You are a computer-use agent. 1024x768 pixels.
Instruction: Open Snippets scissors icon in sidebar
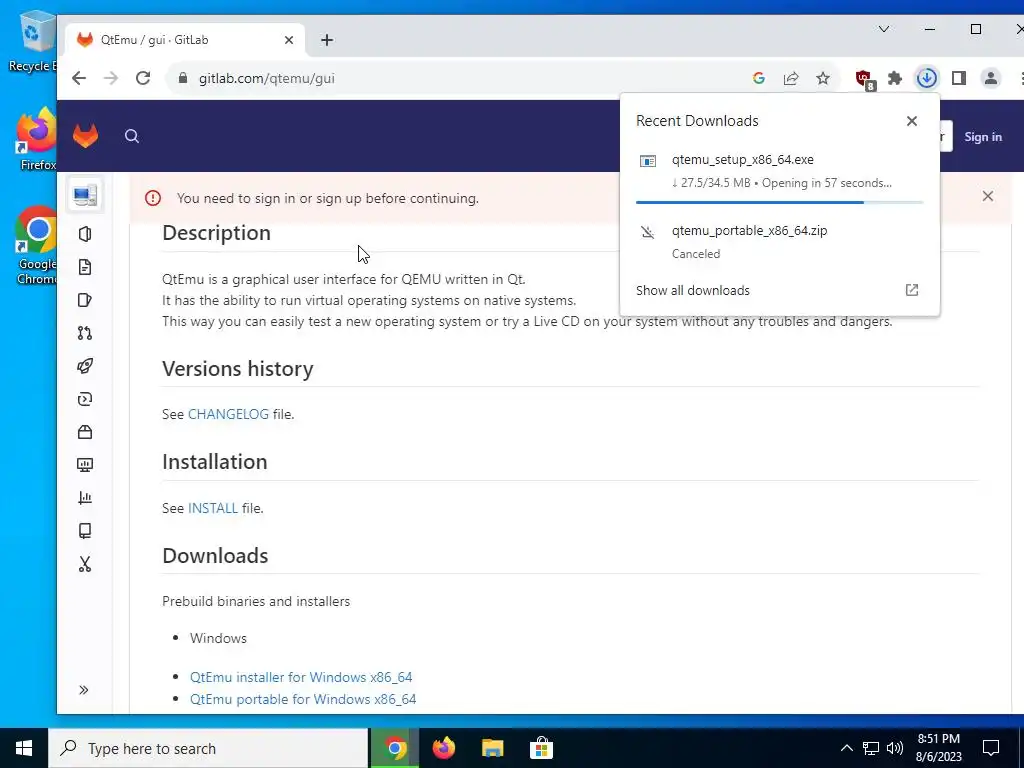tap(85, 564)
